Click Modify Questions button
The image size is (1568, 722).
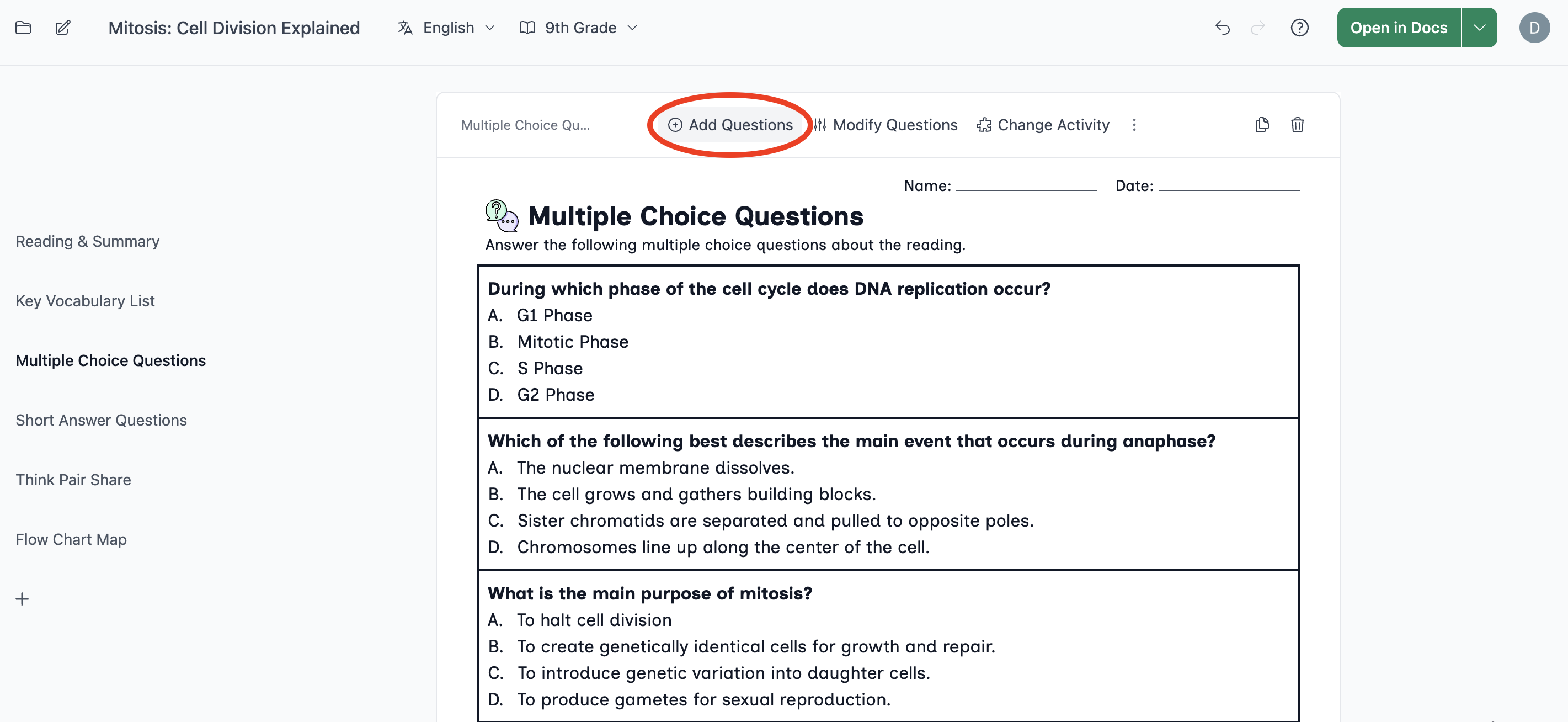point(886,125)
